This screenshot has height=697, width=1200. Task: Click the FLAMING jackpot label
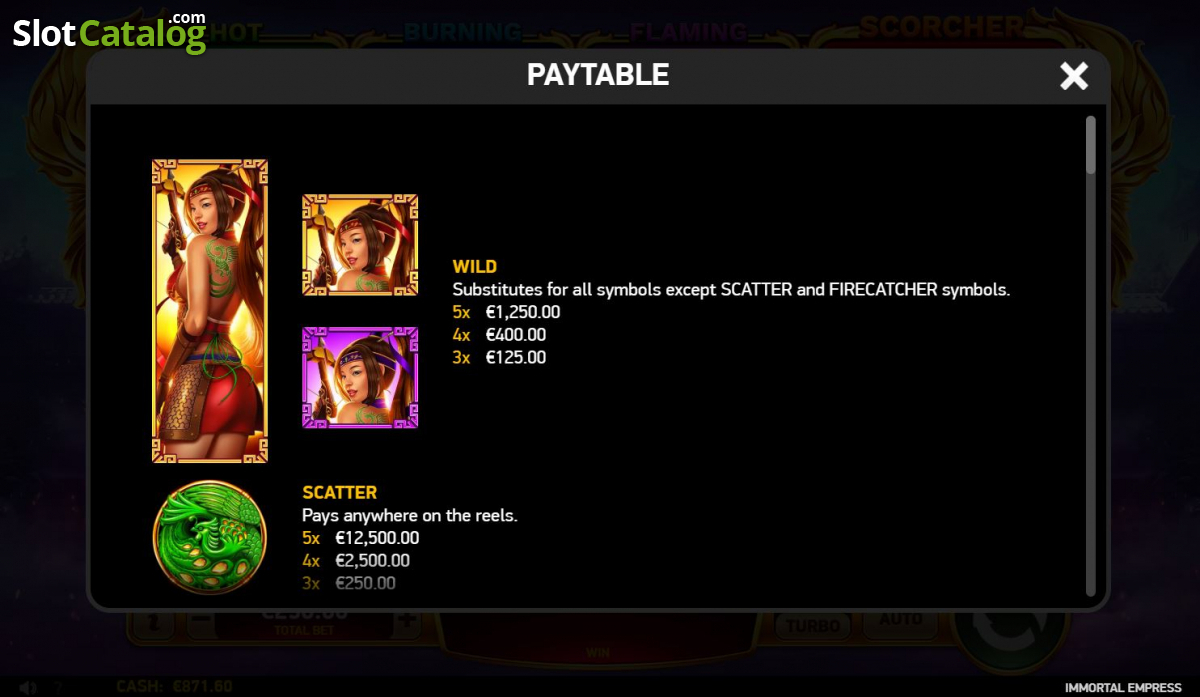tap(689, 33)
